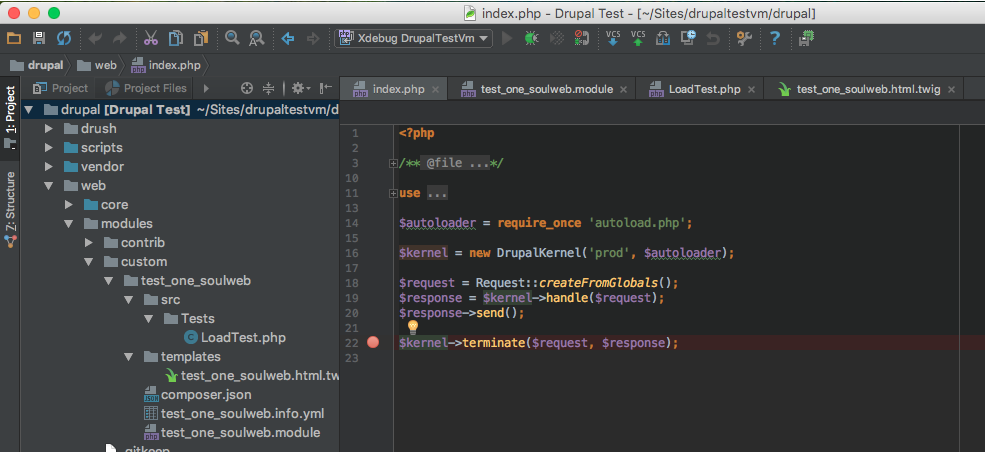
Task: Click Collapse All icon in Project panel
Action: tap(269, 89)
